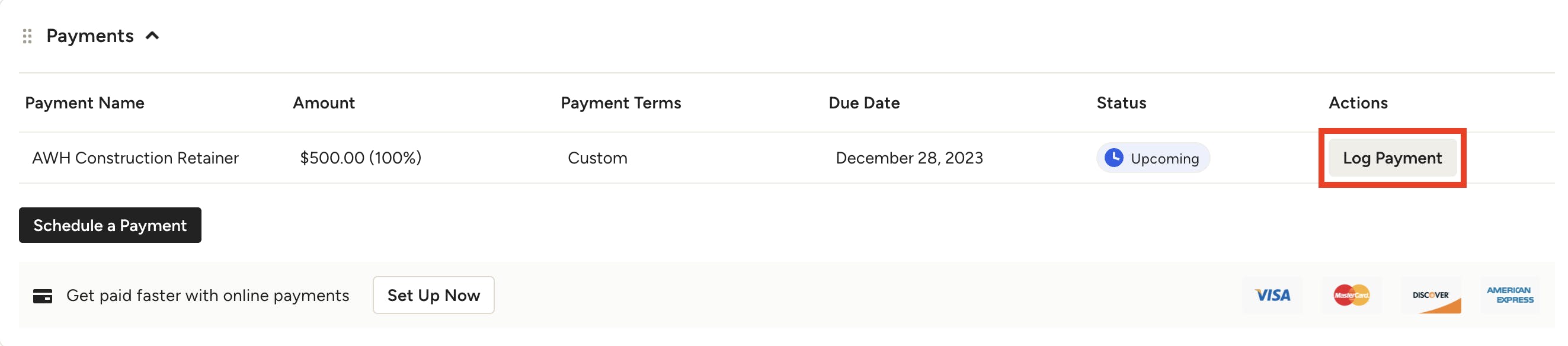
Task: Click the Discover card logo
Action: coord(1431,295)
